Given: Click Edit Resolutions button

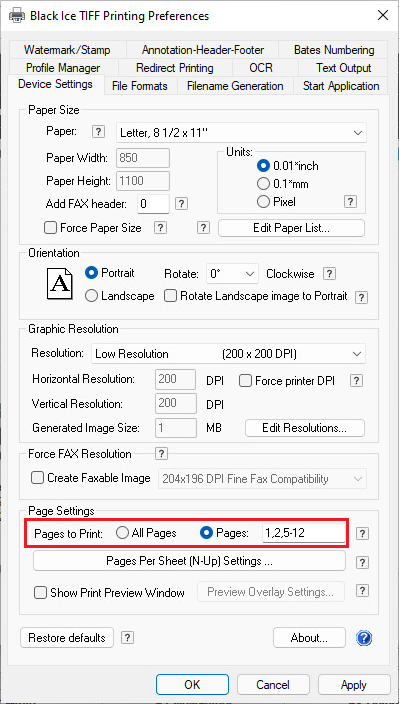Looking at the screenshot, I should tap(305, 428).
